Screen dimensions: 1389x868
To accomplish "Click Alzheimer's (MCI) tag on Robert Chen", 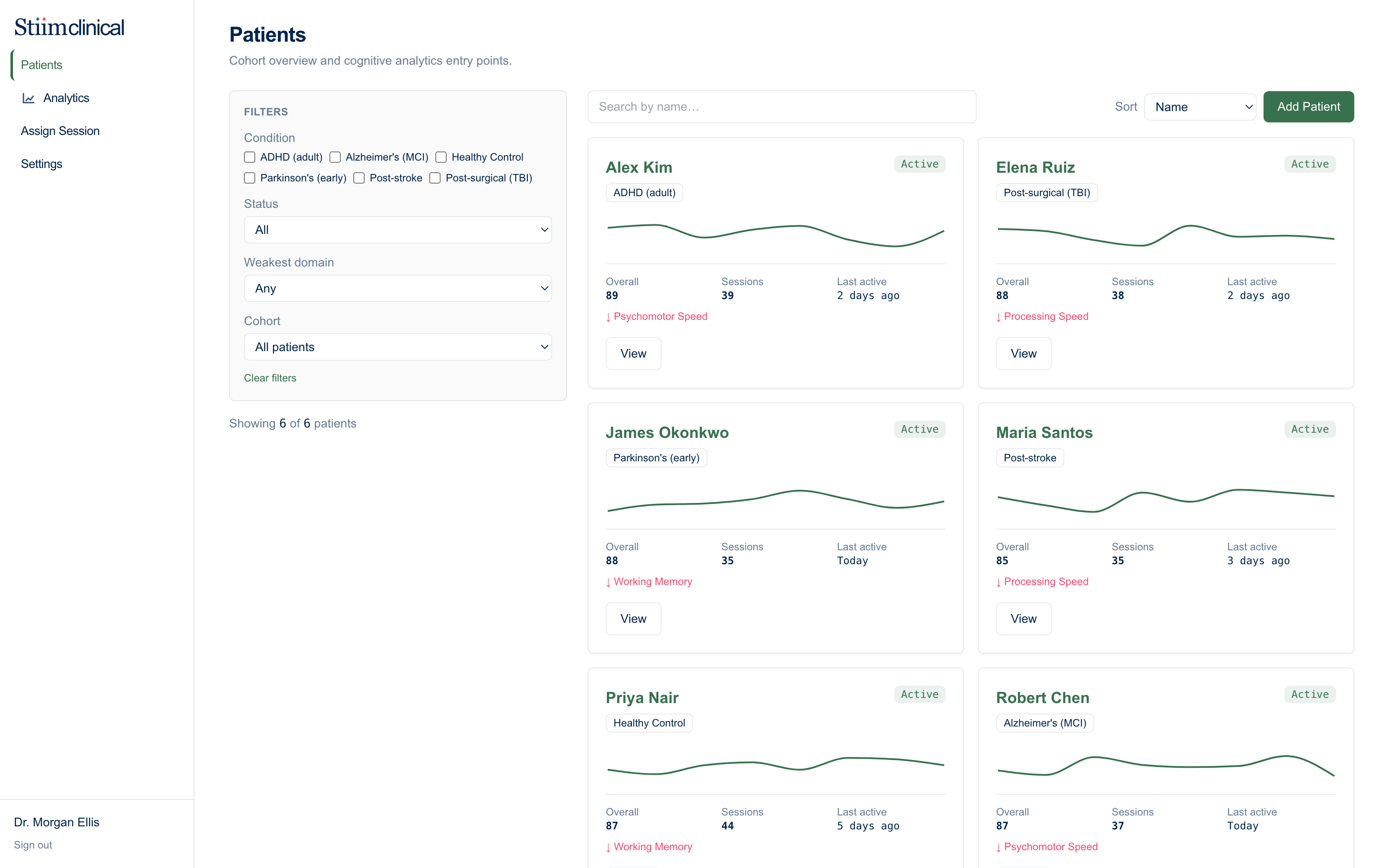I will pyautogui.click(x=1045, y=723).
